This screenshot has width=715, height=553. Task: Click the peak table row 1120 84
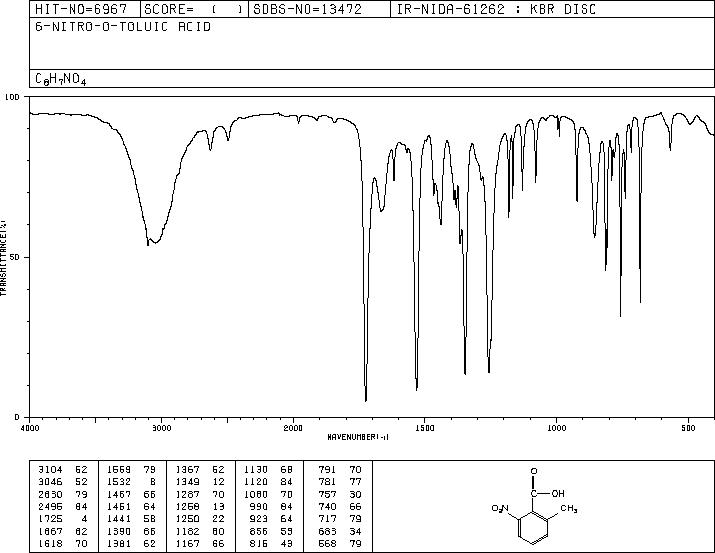click(269, 482)
